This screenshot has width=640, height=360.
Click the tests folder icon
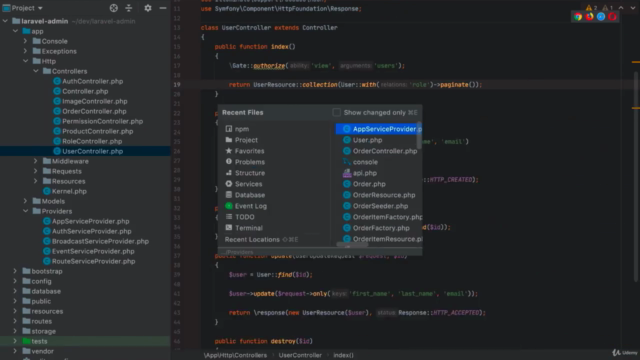pyautogui.click(x=27, y=341)
